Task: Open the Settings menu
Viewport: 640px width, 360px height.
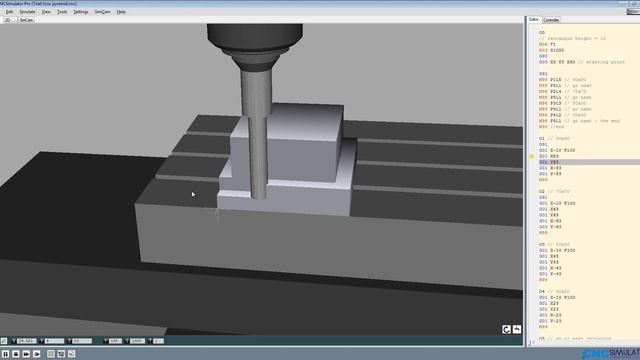Action: tap(81, 12)
